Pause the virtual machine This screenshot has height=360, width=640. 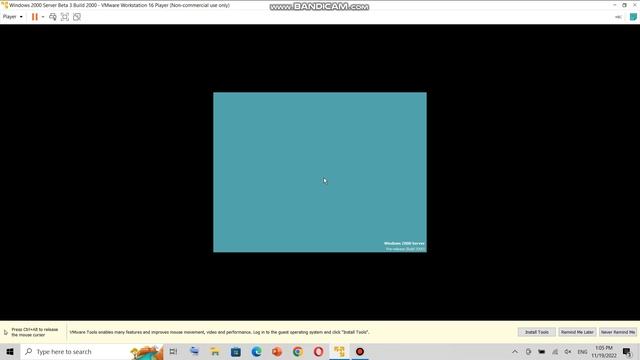click(35, 17)
